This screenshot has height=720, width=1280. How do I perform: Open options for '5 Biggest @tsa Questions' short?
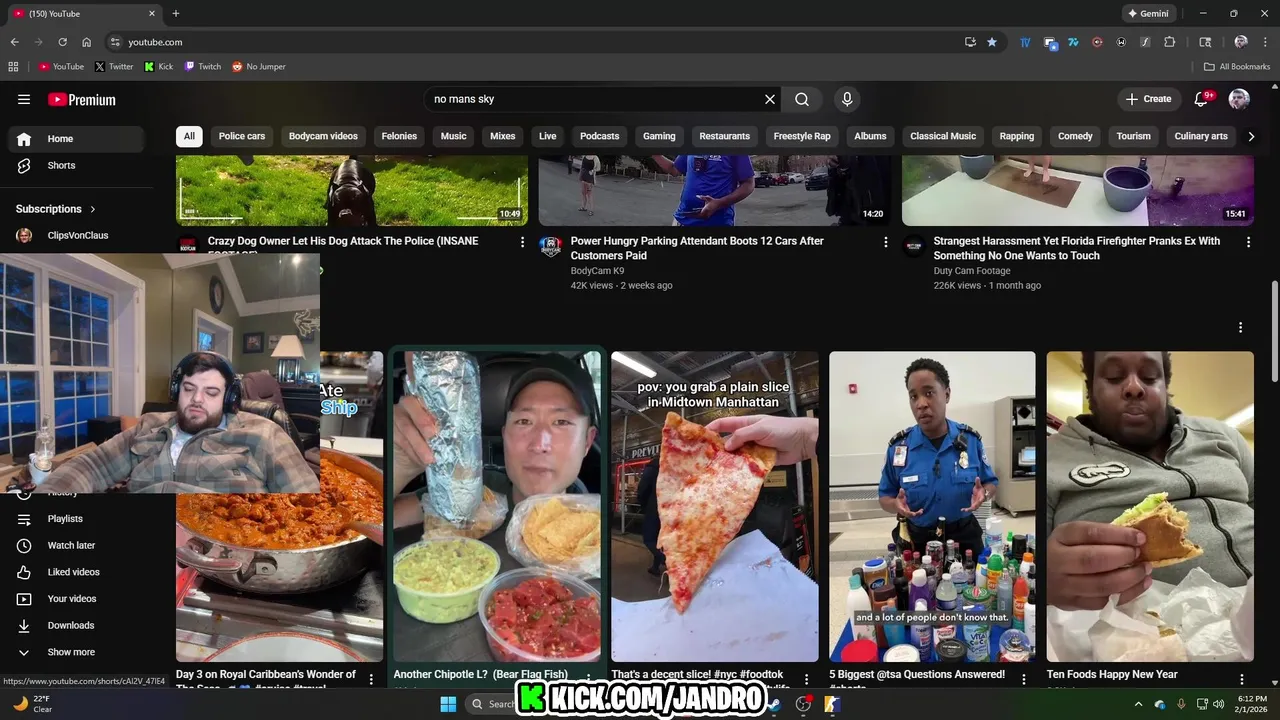(1024, 679)
